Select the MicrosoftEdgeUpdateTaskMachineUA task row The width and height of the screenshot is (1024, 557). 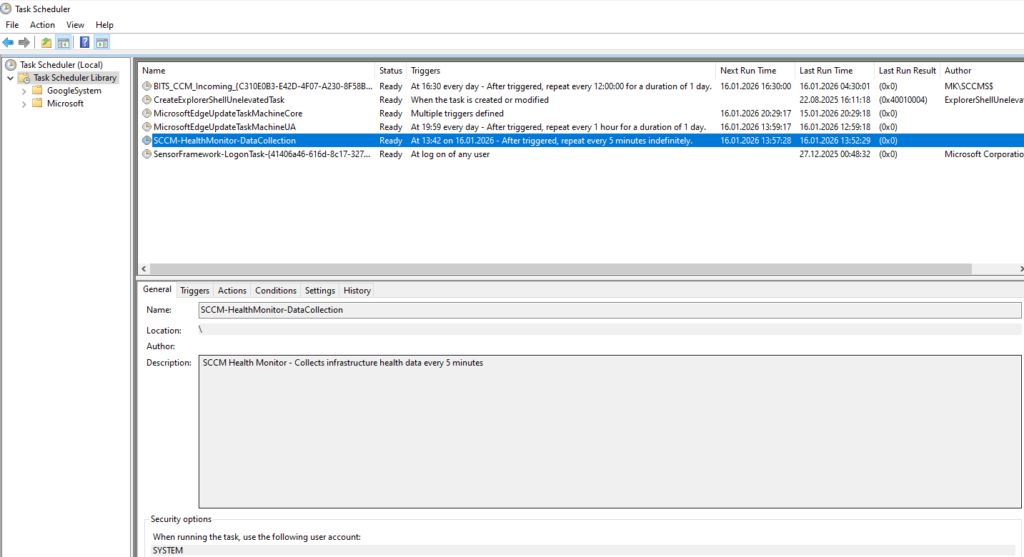click(224, 127)
